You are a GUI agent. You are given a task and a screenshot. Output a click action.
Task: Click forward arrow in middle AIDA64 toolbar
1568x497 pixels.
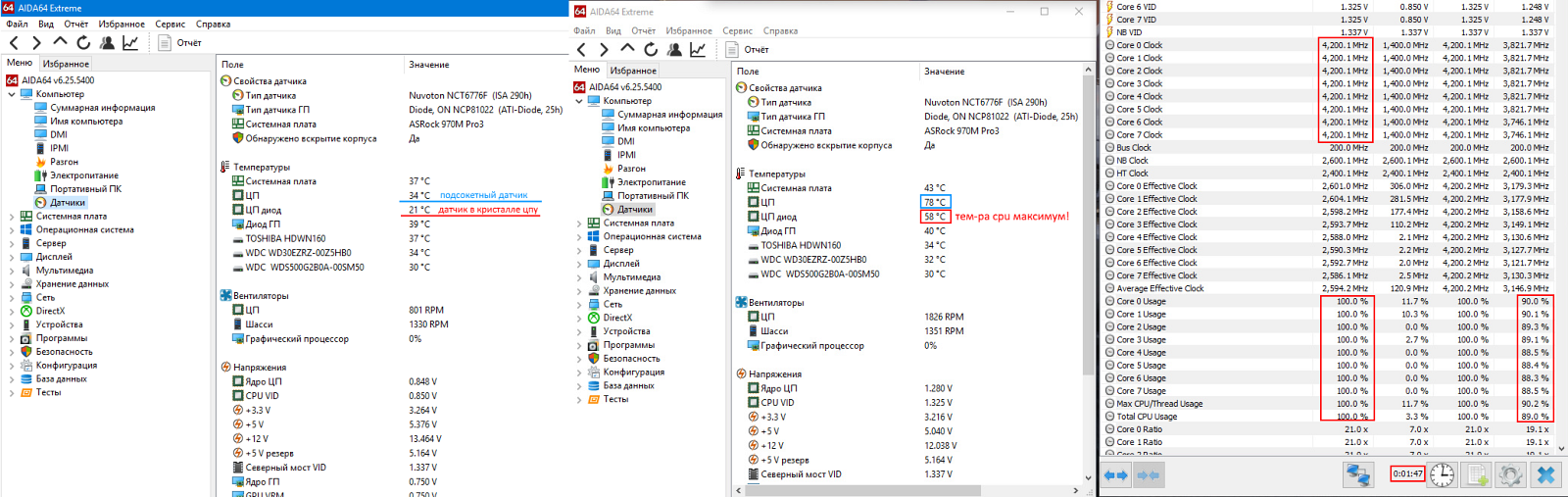click(x=604, y=49)
